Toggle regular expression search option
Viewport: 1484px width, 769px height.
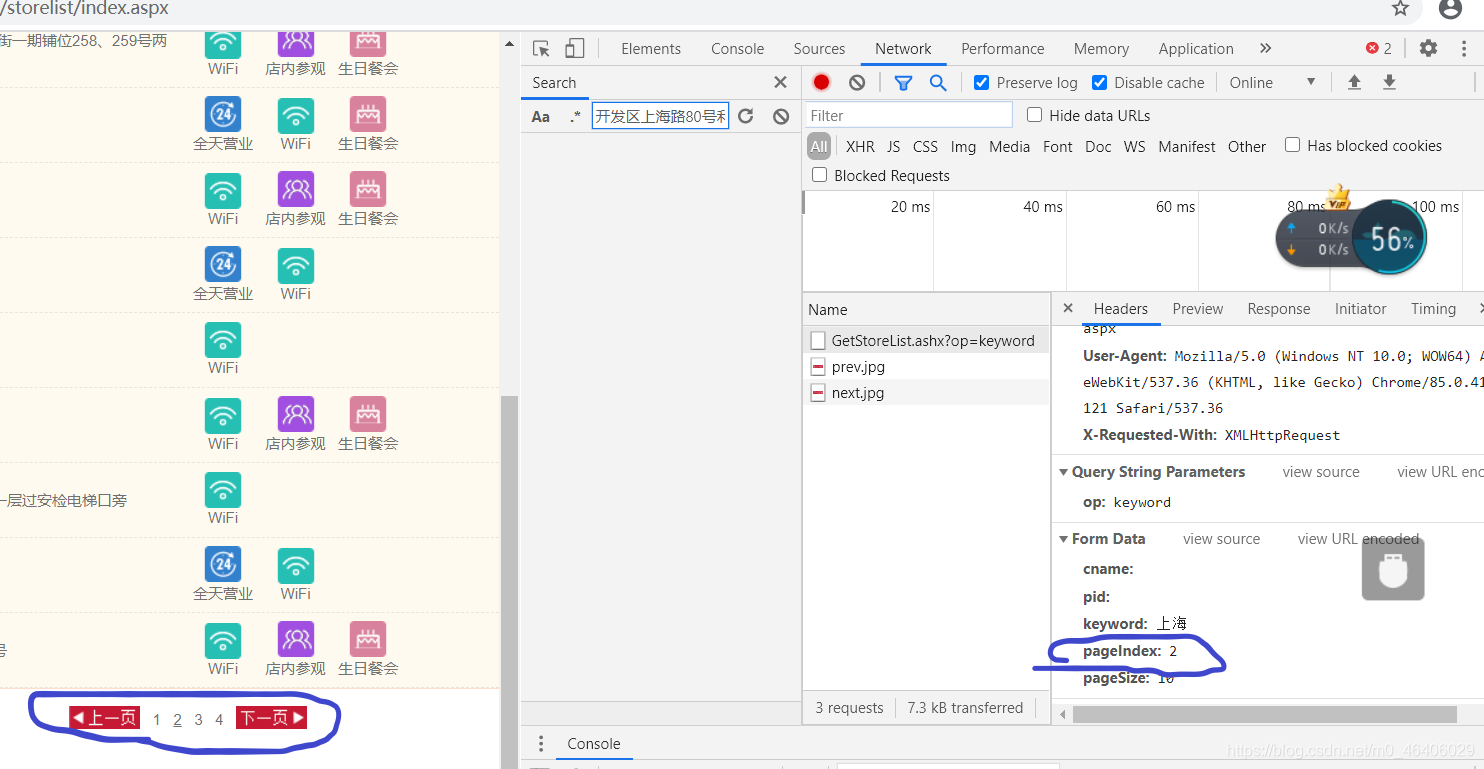coord(575,116)
